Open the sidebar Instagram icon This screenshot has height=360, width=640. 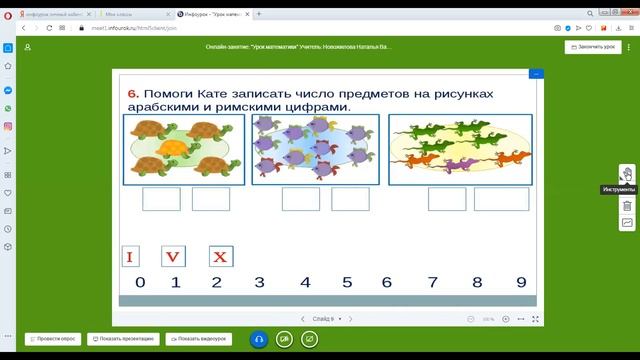8,127
